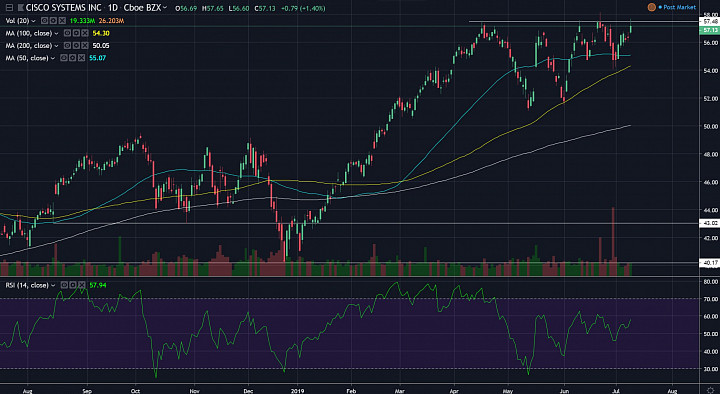
Task: Expand the MA (200, close) dropdown arrow
Action: tap(56, 46)
